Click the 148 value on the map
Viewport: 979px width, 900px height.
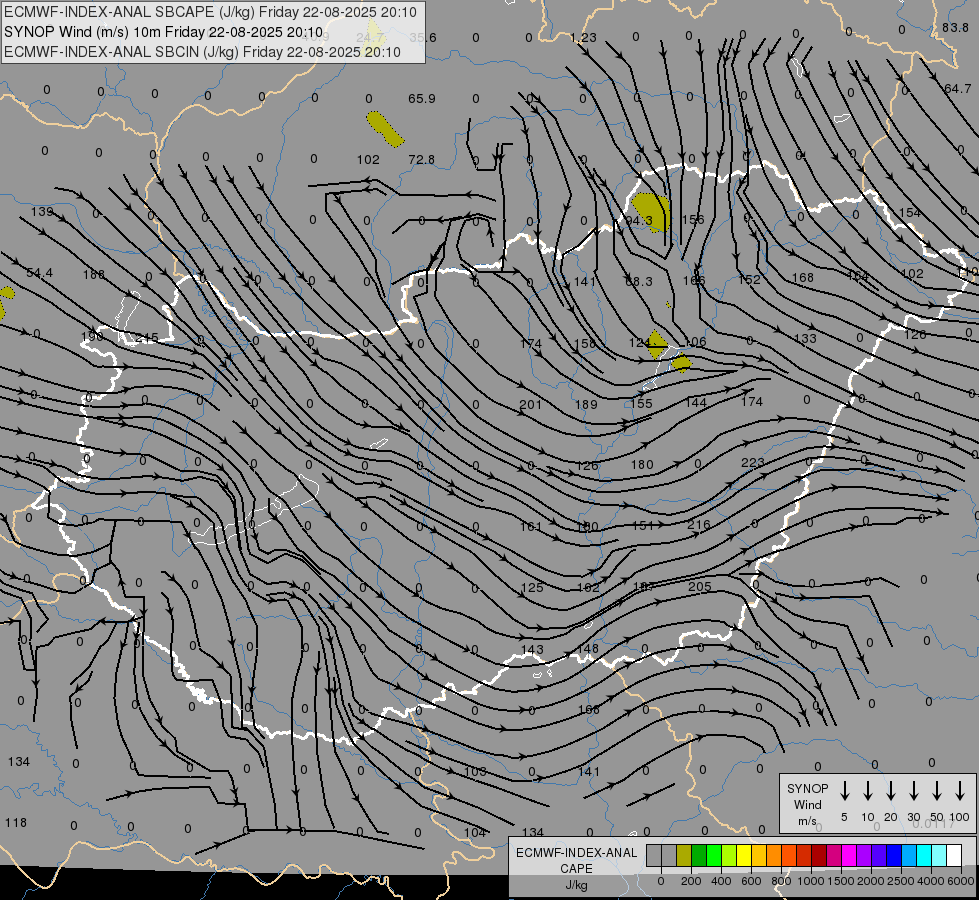pyautogui.click(x=588, y=649)
